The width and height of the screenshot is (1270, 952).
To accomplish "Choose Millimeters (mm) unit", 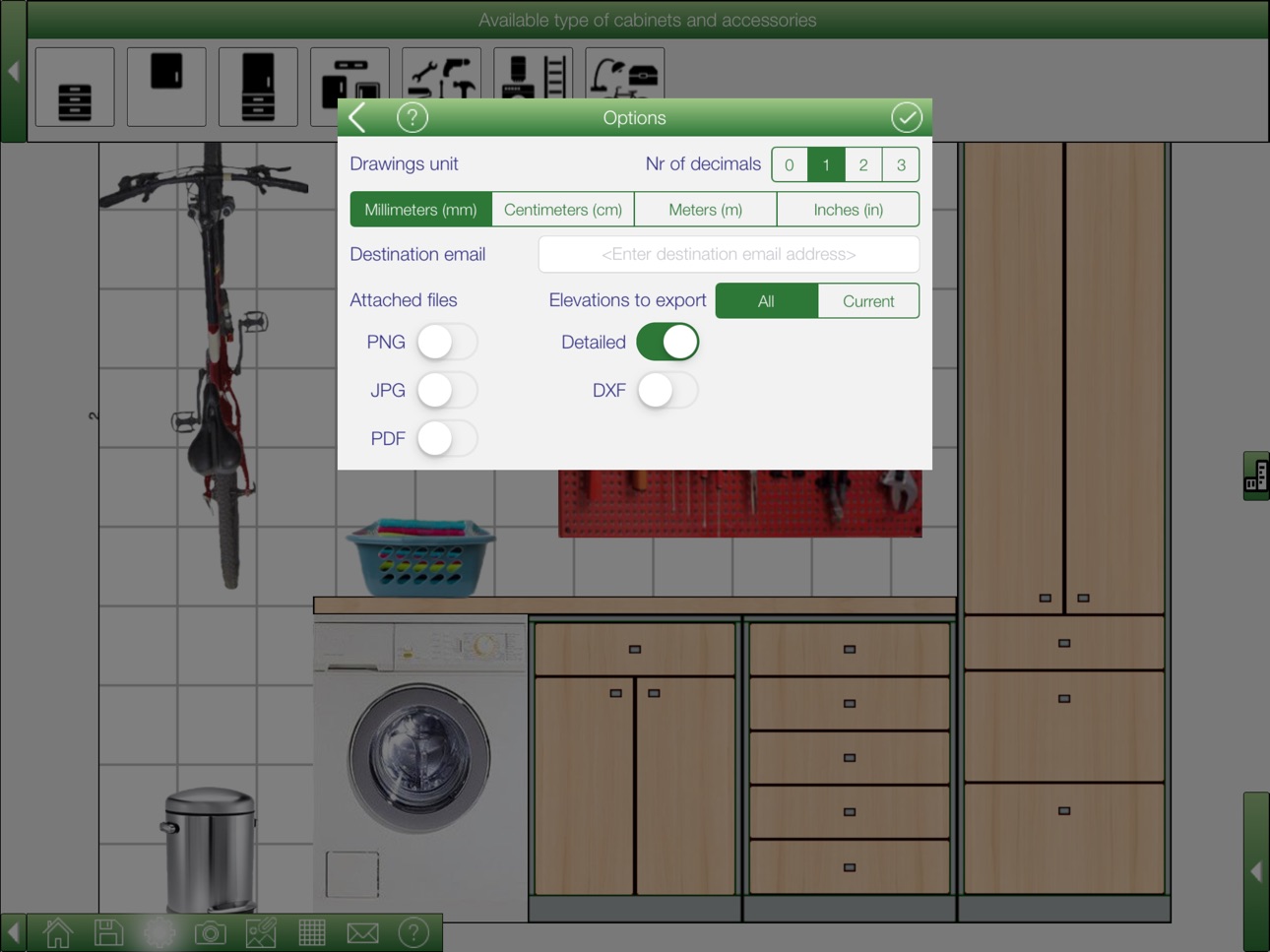I will click(420, 210).
